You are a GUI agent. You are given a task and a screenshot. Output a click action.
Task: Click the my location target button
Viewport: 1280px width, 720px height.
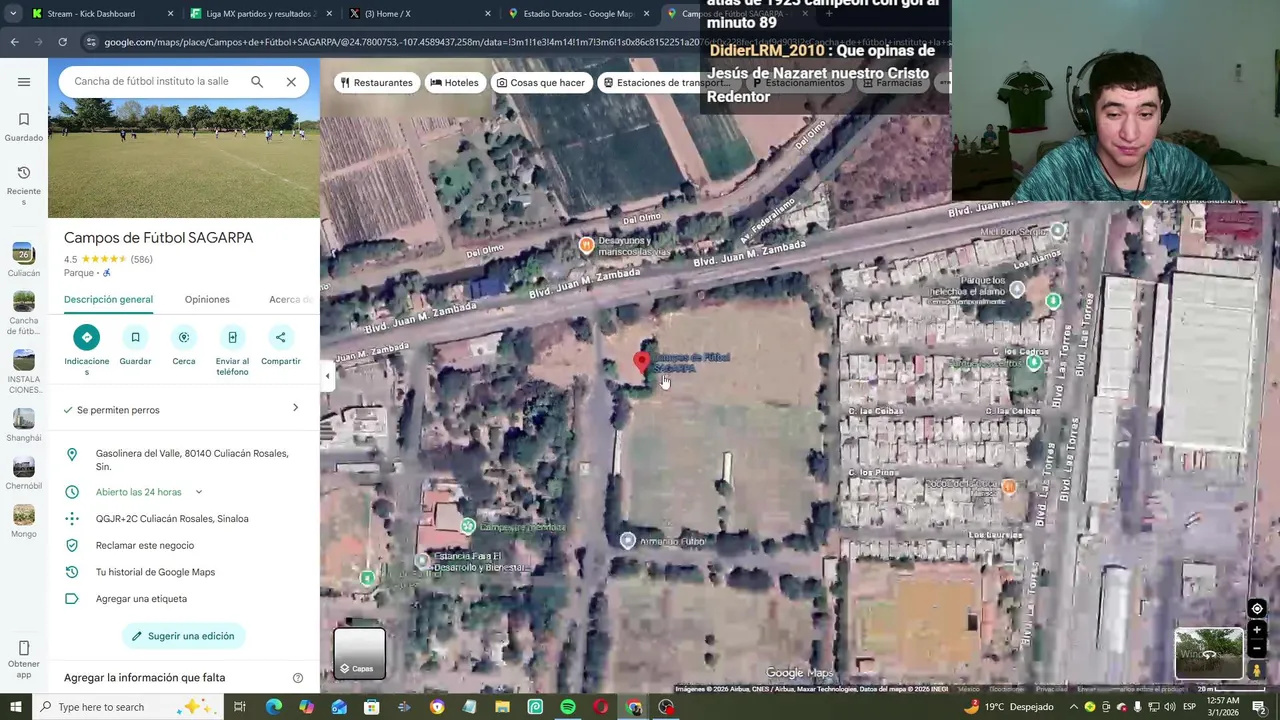coord(1257,609)
